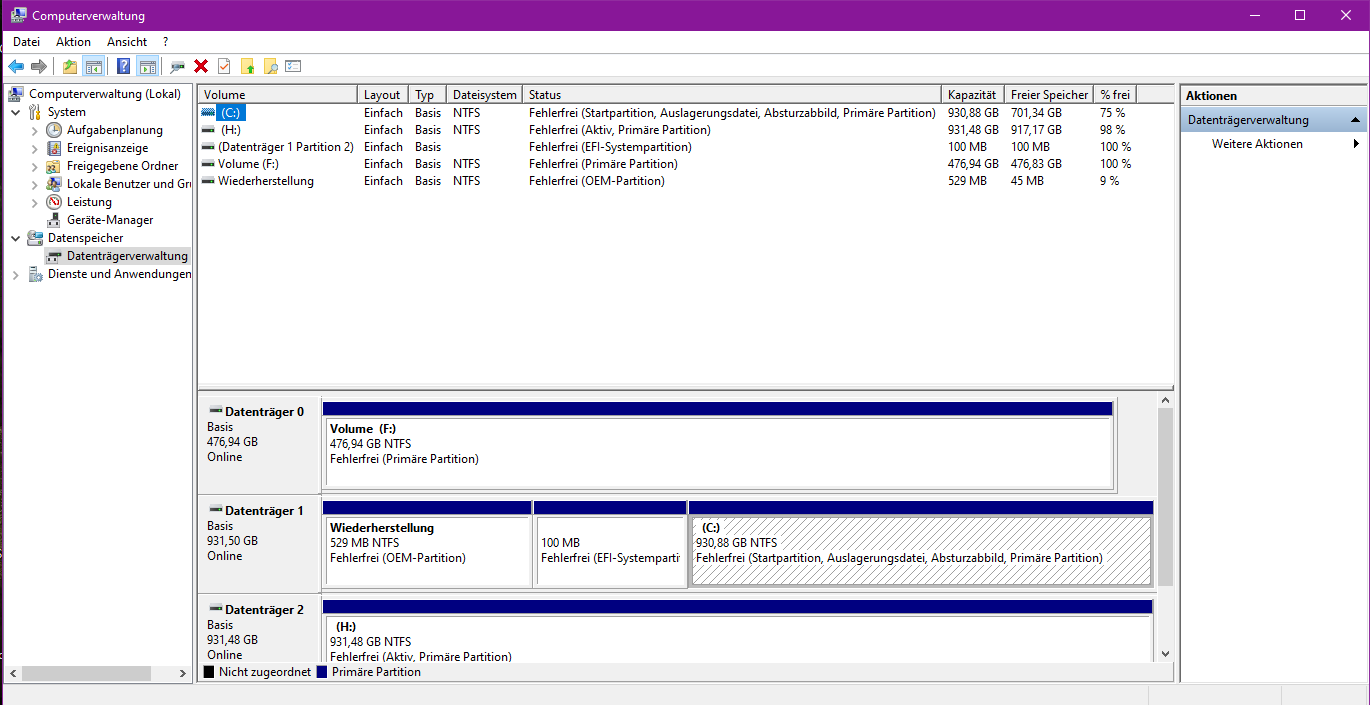
Task: Click the Primäre Partition blue legend swatch
Action: pyautogui.click(x=322, y=673)
